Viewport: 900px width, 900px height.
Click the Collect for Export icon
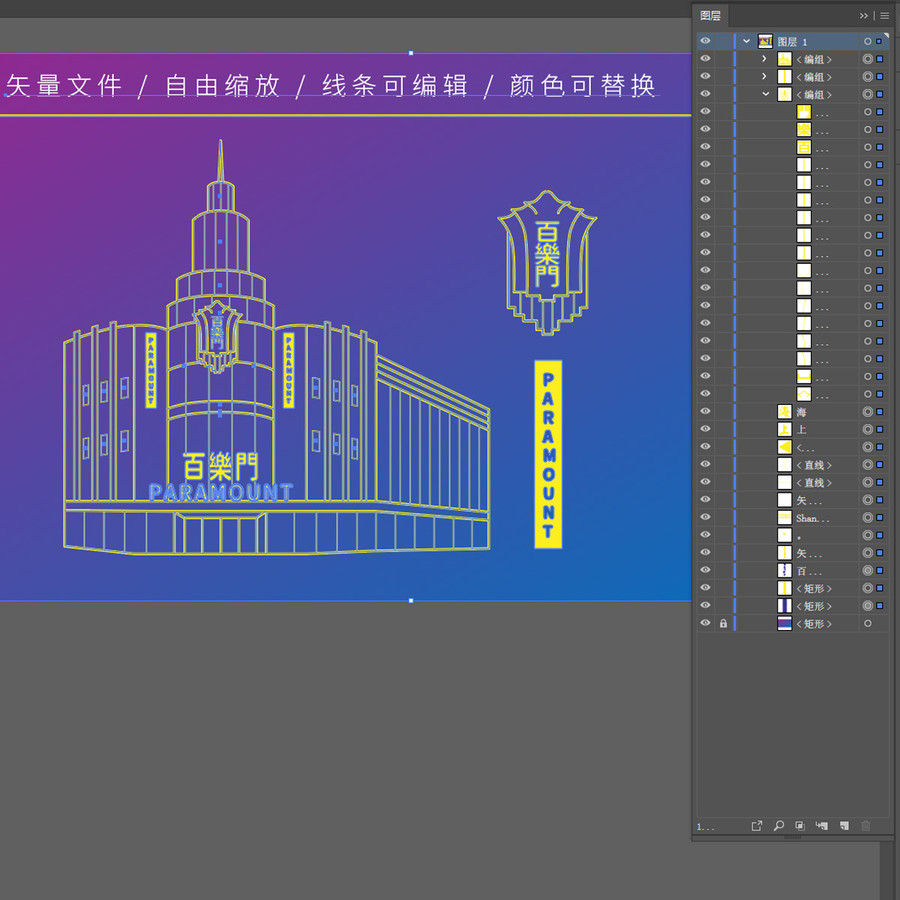click(x=757, y=826)
